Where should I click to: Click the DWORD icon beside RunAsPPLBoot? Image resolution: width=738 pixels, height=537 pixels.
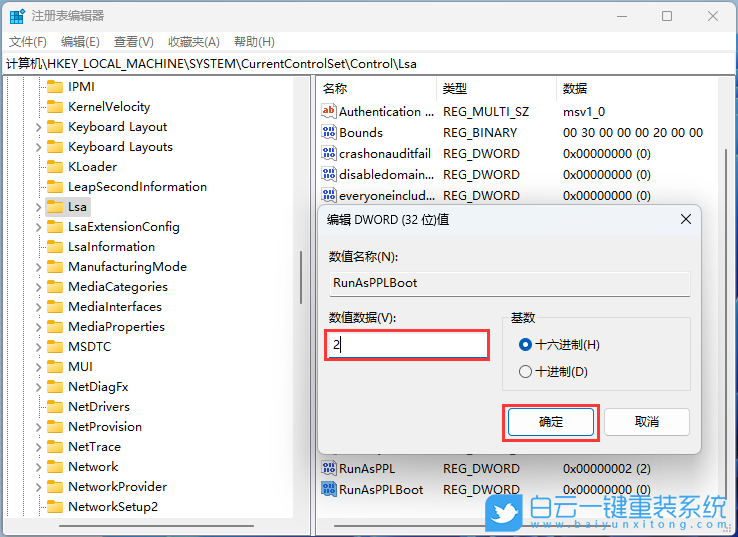(x=329, y=489)
